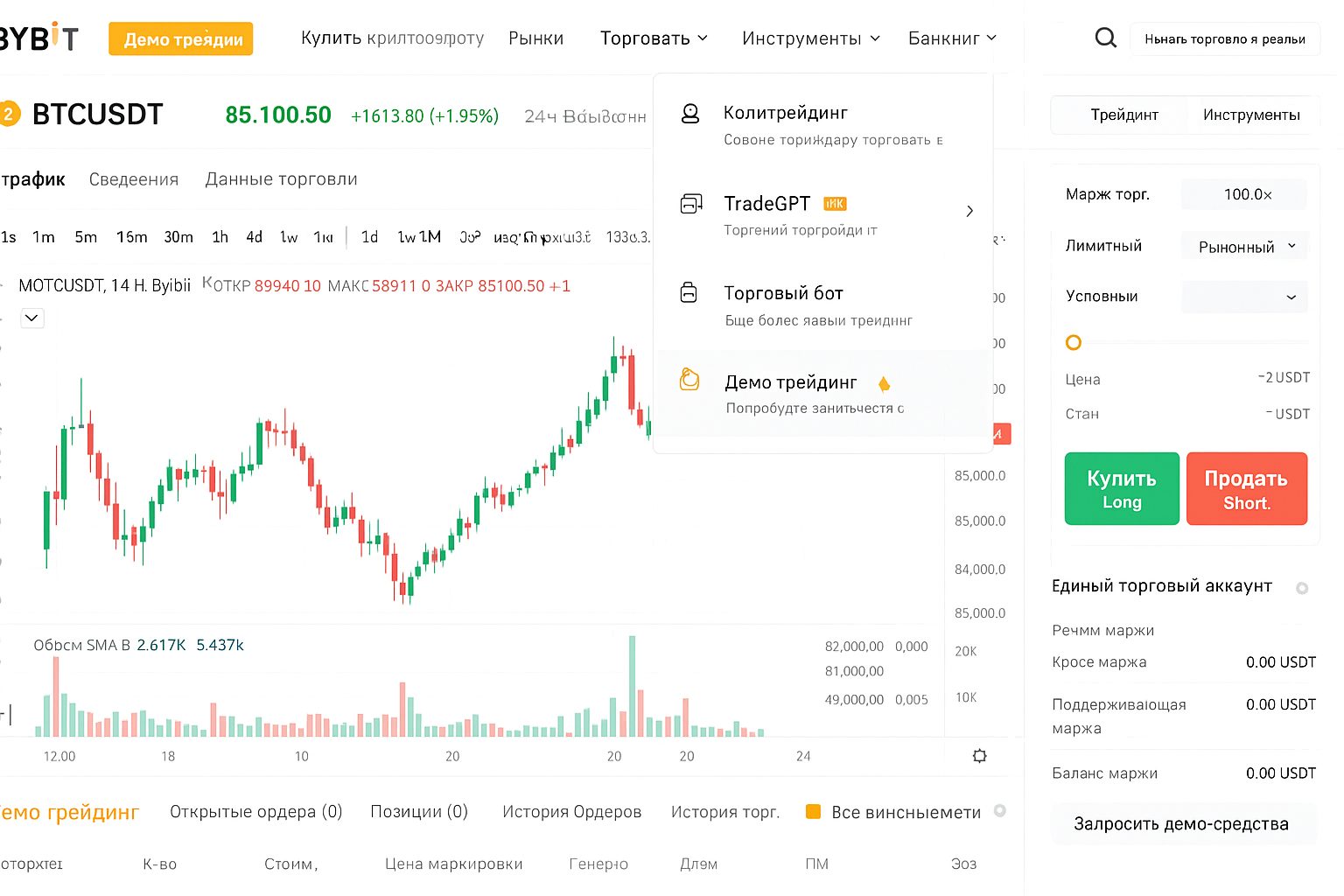
Task: Click the Баланс маржи 0.00 USDT value
Action: [1281, 773]
